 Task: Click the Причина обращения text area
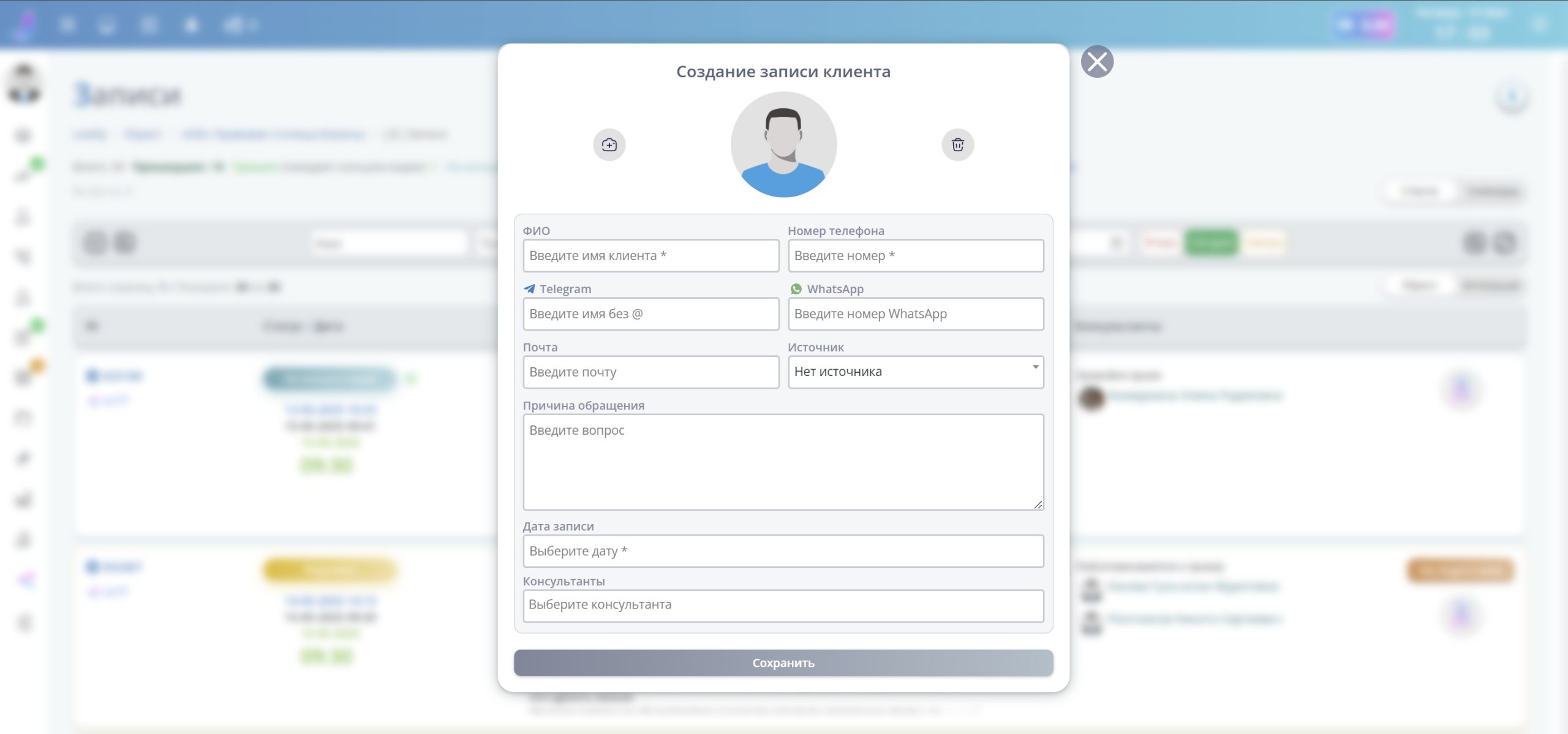pyautogui.click(x=783, y=462)
